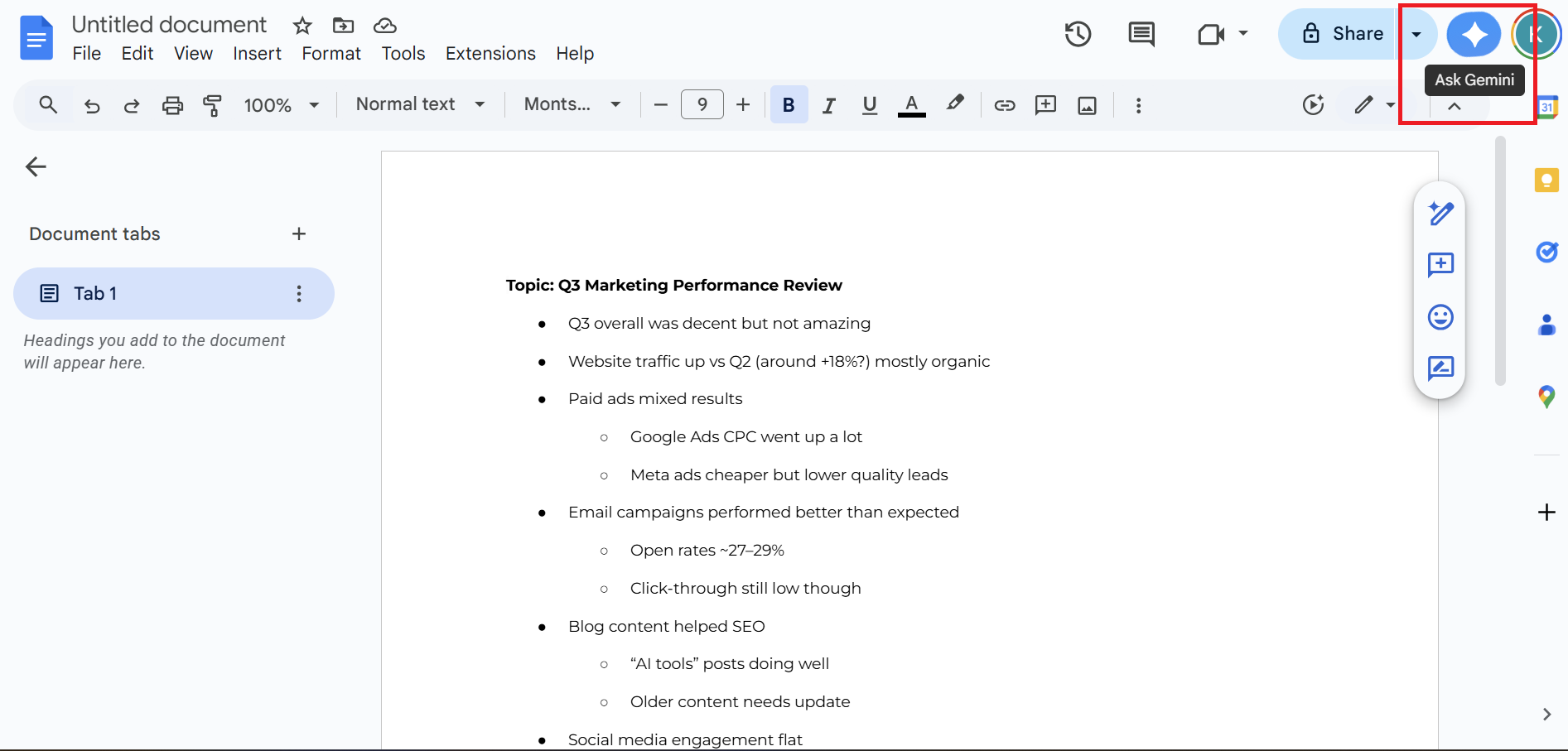Click the circular play icon in toolbar

click(x=1313, y=105)
